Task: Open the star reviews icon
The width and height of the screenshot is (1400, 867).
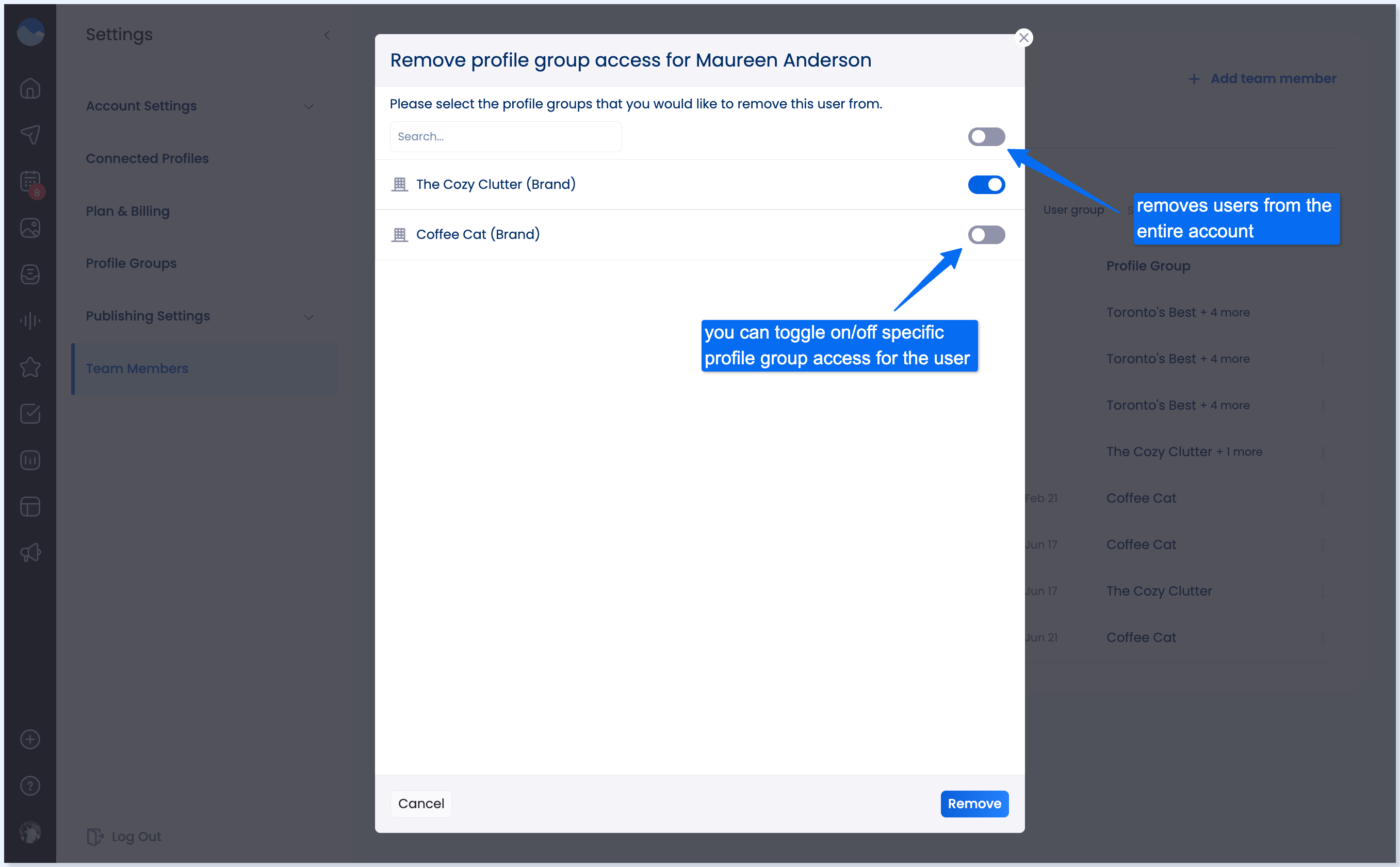Action: (30, 367)
